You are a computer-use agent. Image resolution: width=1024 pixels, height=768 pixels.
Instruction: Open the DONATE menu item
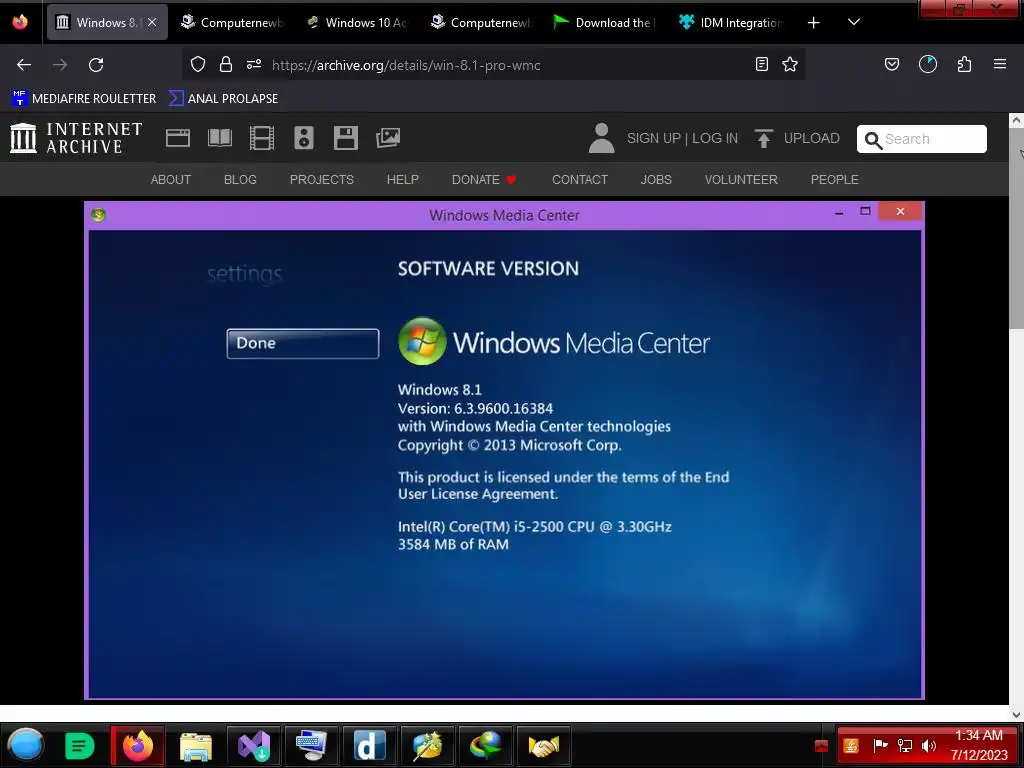pos(483,180)
